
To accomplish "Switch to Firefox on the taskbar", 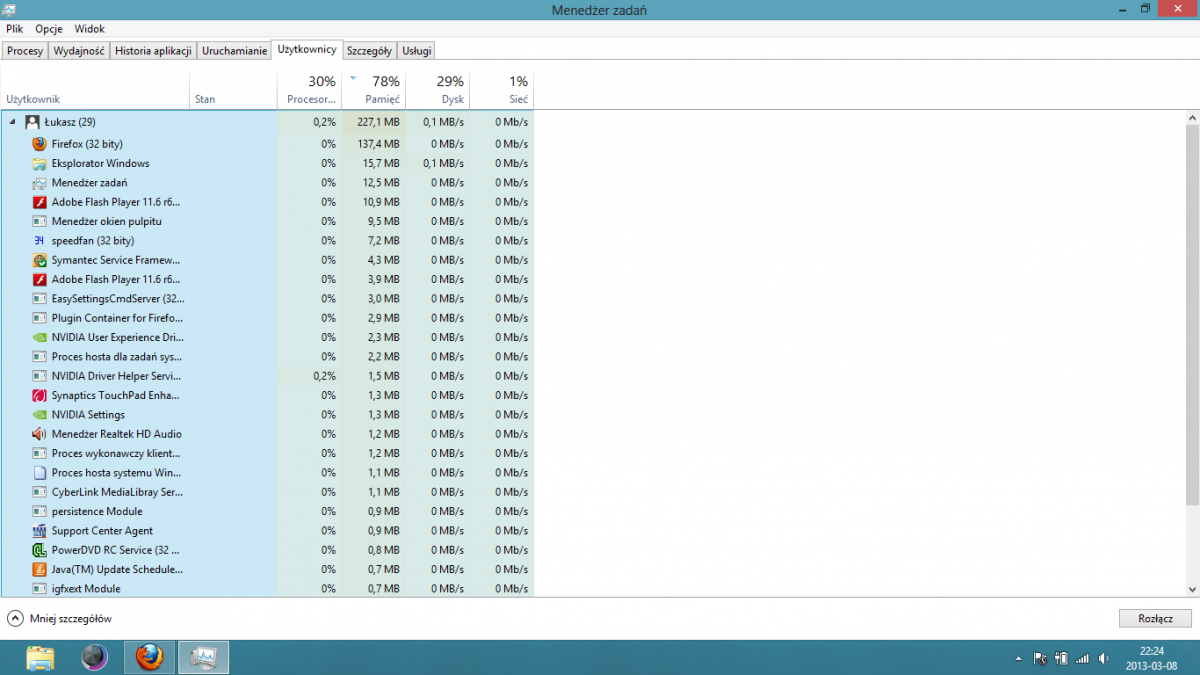I will [x=149, y=657].
